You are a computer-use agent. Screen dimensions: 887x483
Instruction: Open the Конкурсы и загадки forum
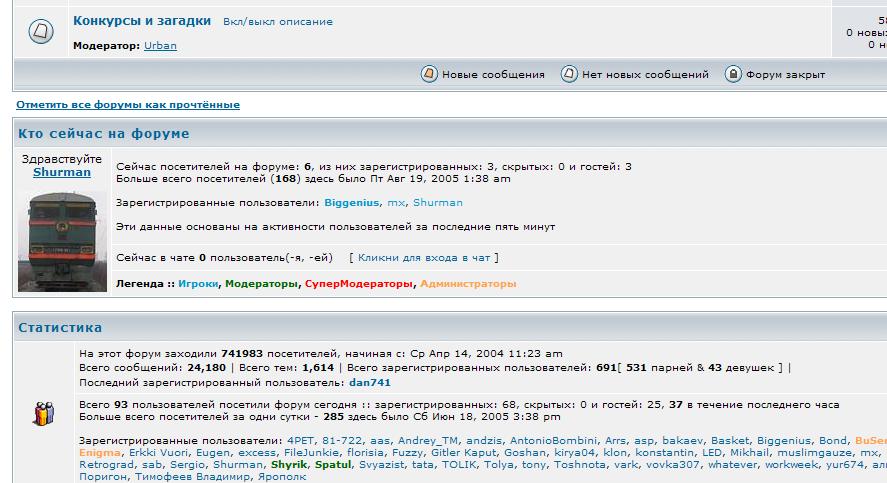pos(142,20)
